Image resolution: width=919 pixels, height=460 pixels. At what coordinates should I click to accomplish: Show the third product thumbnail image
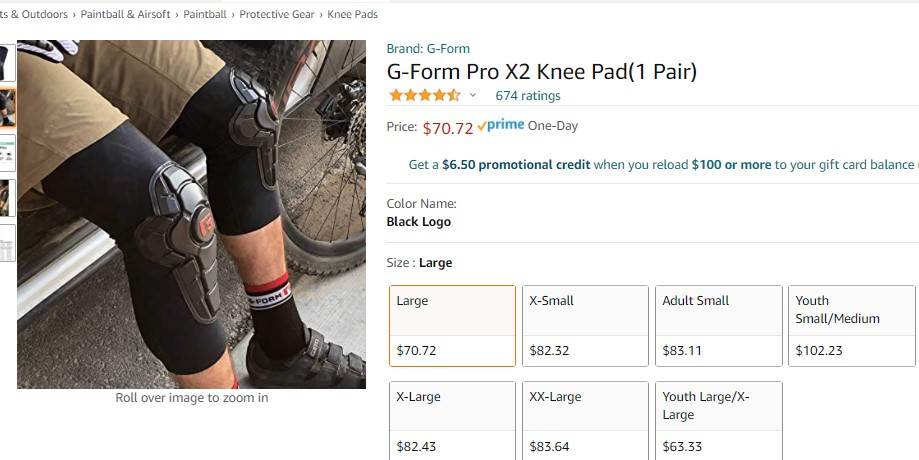point(7,153)
